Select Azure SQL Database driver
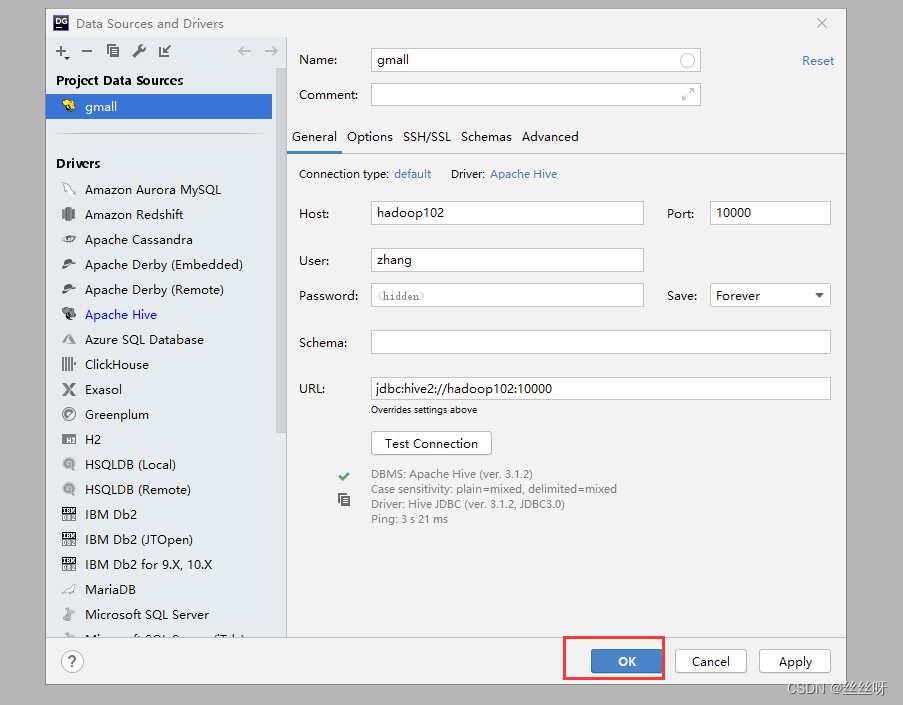Image resolution: width=903 pixels, height=705 pixels. (x=144, y=340)
